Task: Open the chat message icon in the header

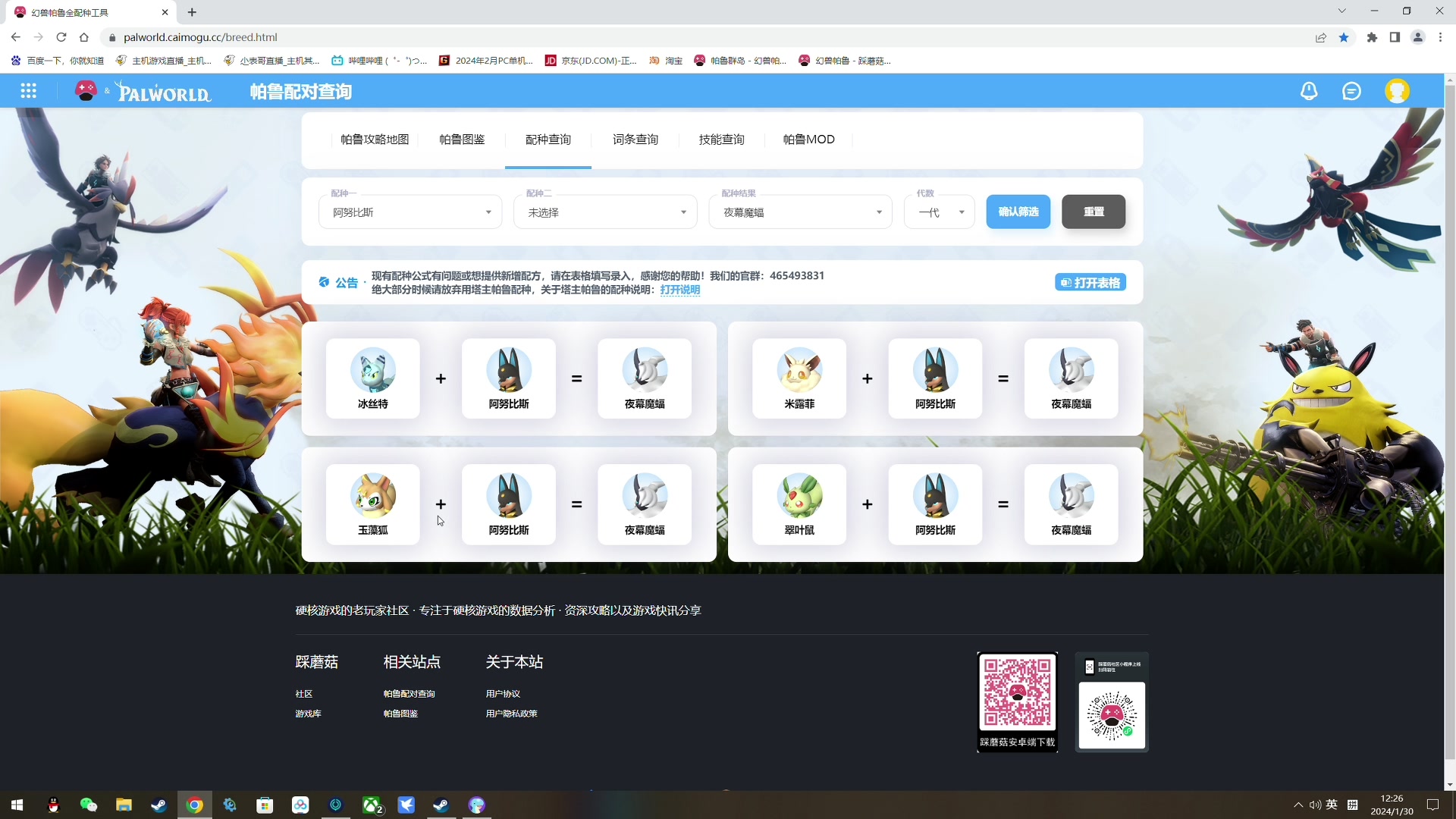Action: pyautogui.click(x=1353, y=90)
